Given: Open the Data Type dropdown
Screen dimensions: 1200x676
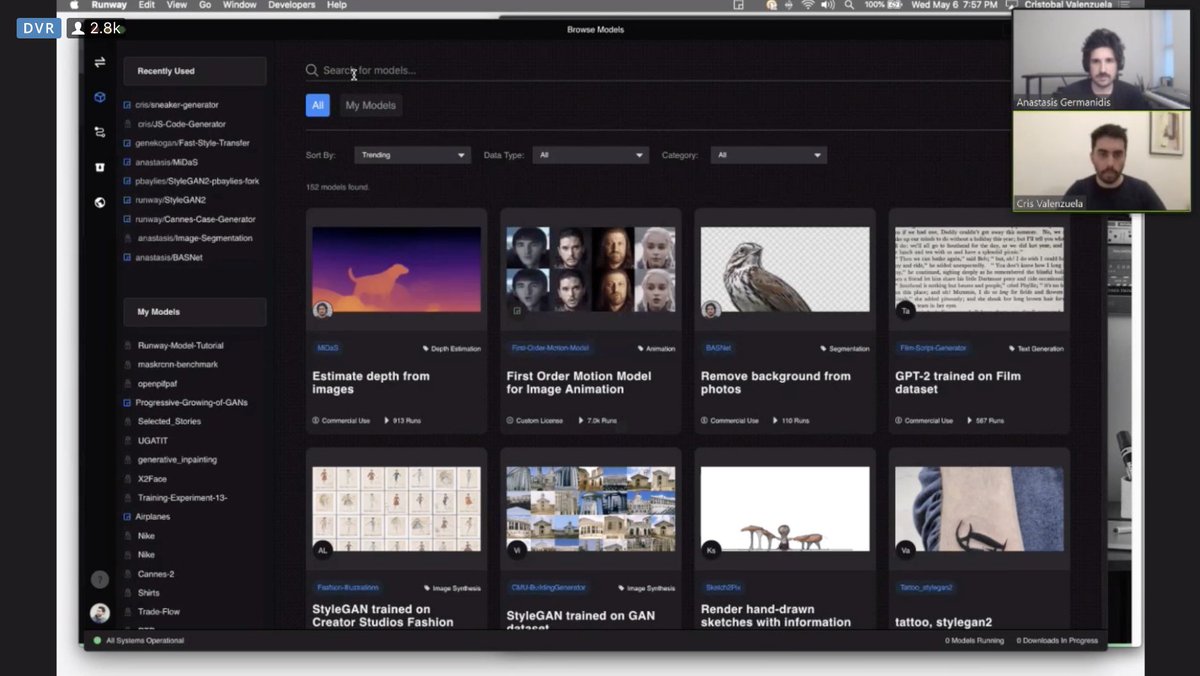Looking at the screenshot, I should (590, 155).
